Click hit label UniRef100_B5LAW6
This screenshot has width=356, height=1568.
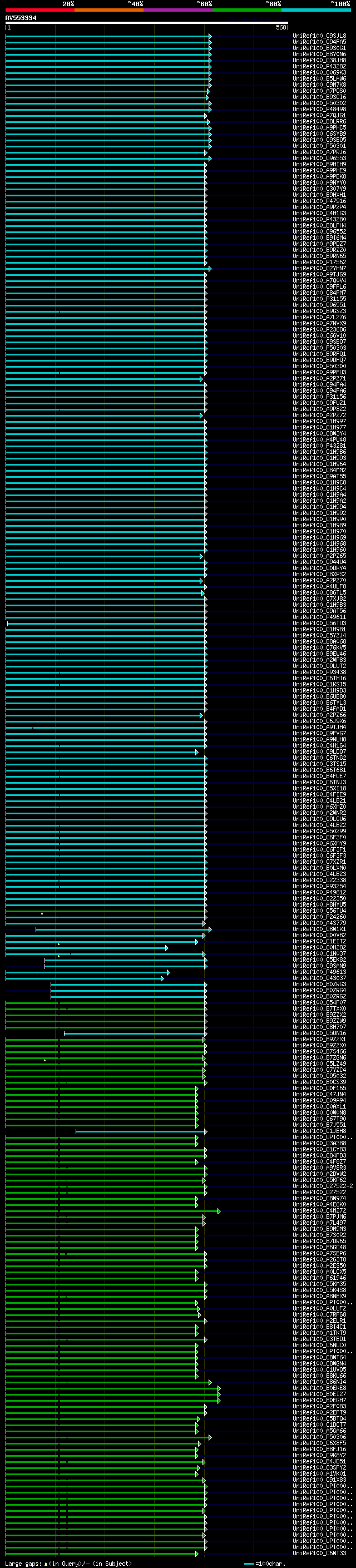pyautogui.click(x=319, y=78)
